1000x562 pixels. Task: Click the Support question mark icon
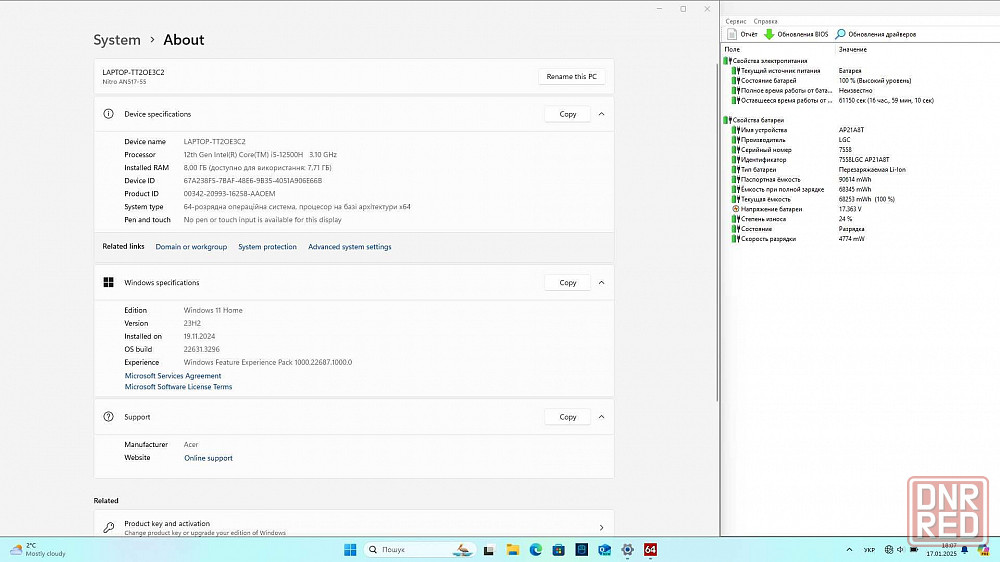(x=108, y=417)
